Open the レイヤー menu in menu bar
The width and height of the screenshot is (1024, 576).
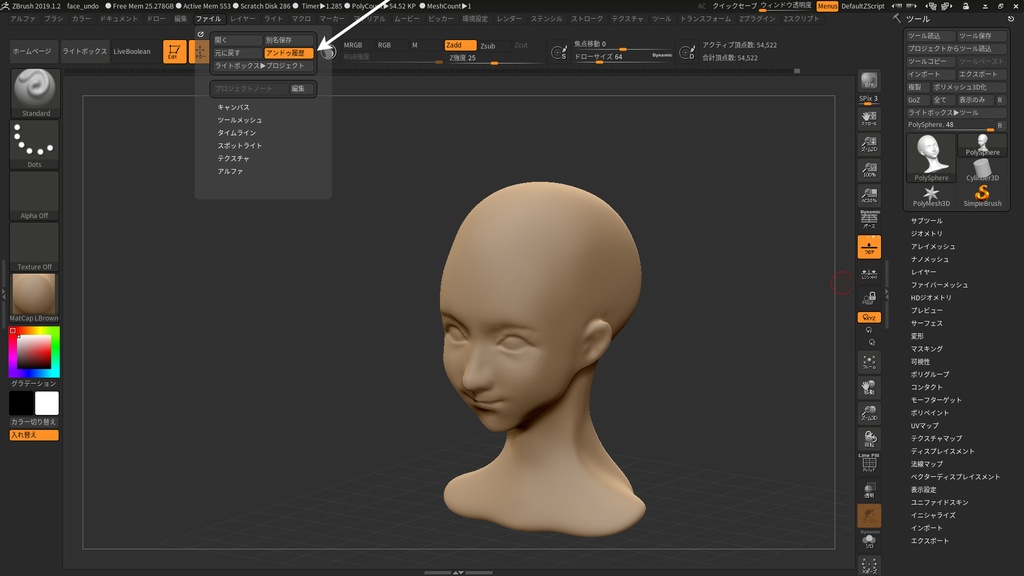pyautogui.click(x=242, y=19)
